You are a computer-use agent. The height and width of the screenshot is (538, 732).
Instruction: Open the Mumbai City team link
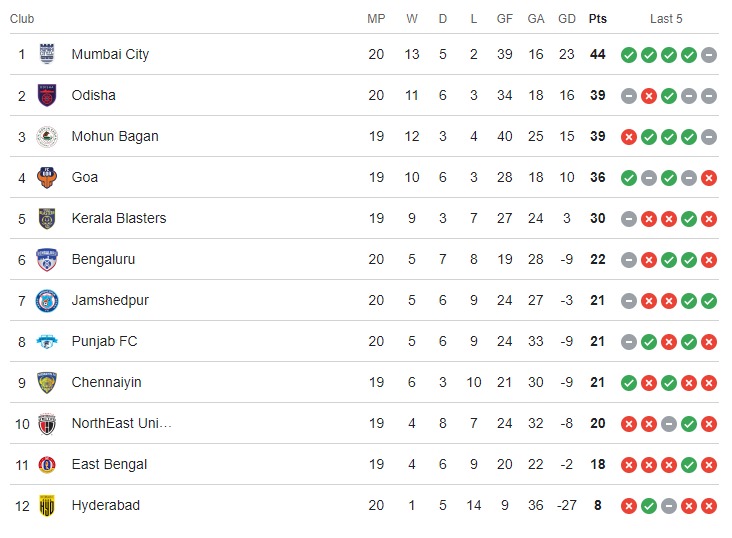pos(110,54)
